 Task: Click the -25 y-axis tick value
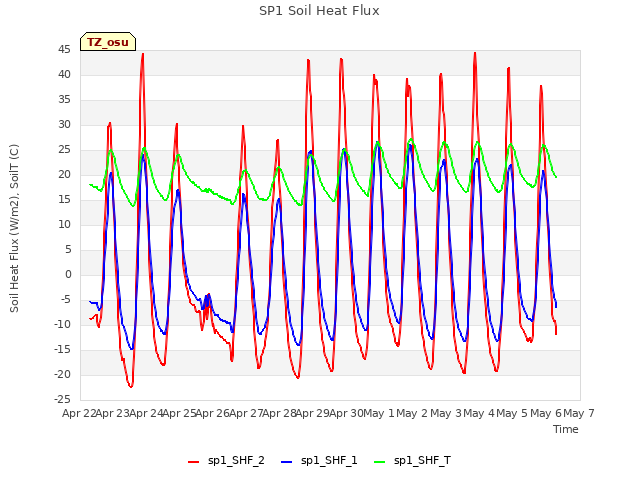(62, 399)
